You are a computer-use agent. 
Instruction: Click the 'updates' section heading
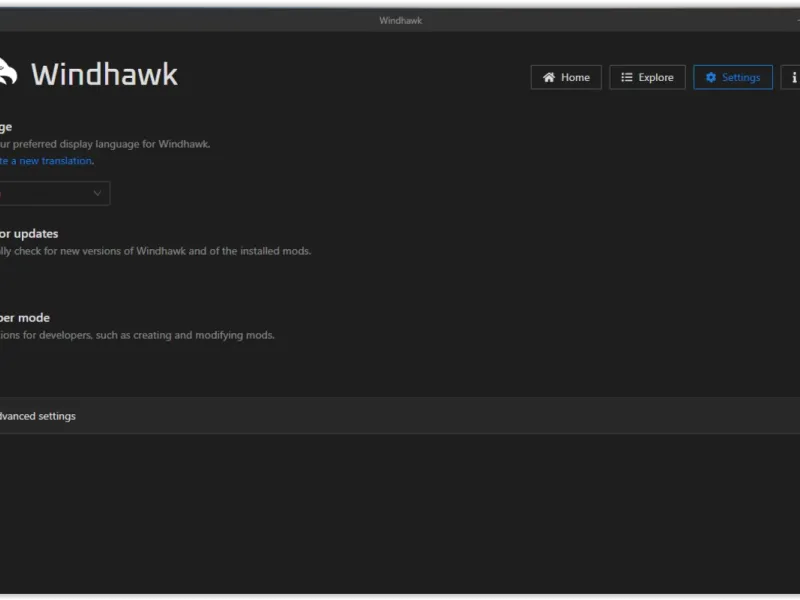29,234
